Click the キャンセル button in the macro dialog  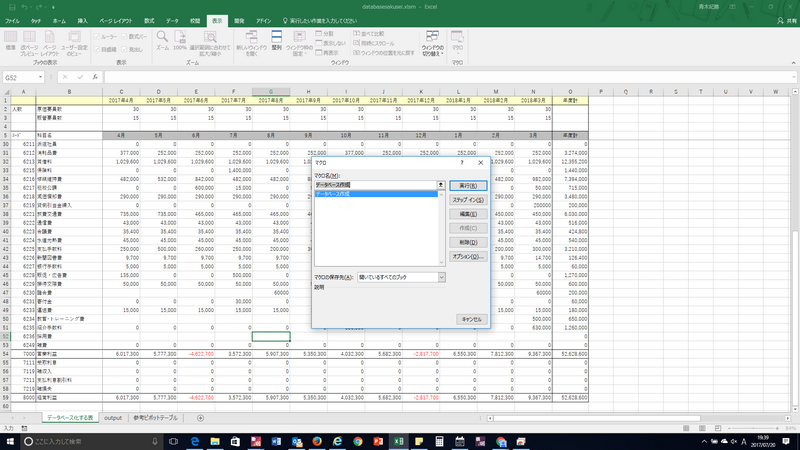pyautogui.click(x=470, y=319)
